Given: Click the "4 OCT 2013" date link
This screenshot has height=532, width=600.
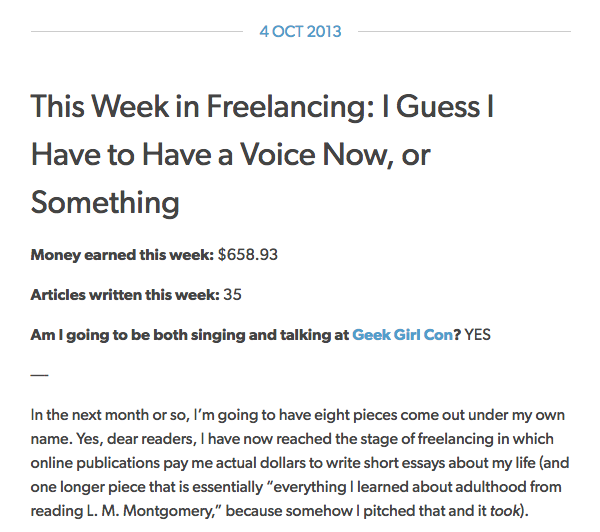Looking at the screenshot, I should click(300, 31).
